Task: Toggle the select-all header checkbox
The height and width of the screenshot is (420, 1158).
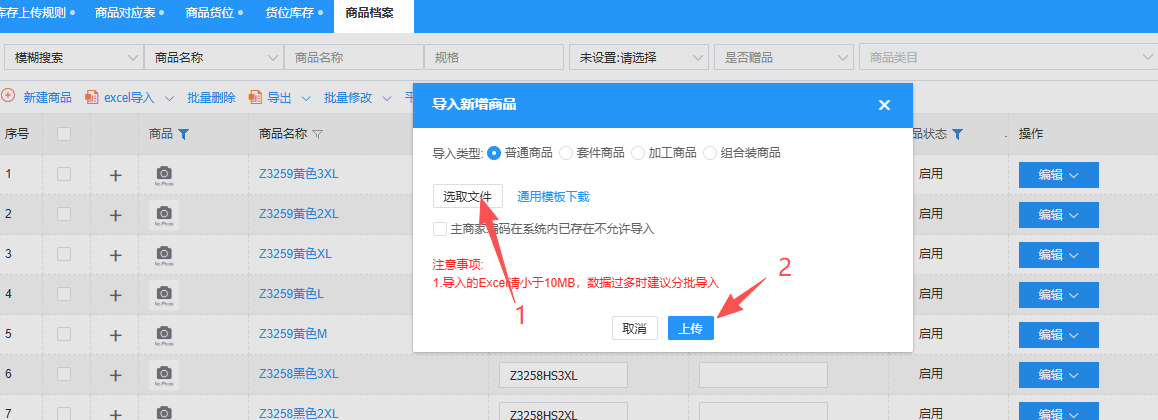Action: pyautogui.click(x=64, y=134)
